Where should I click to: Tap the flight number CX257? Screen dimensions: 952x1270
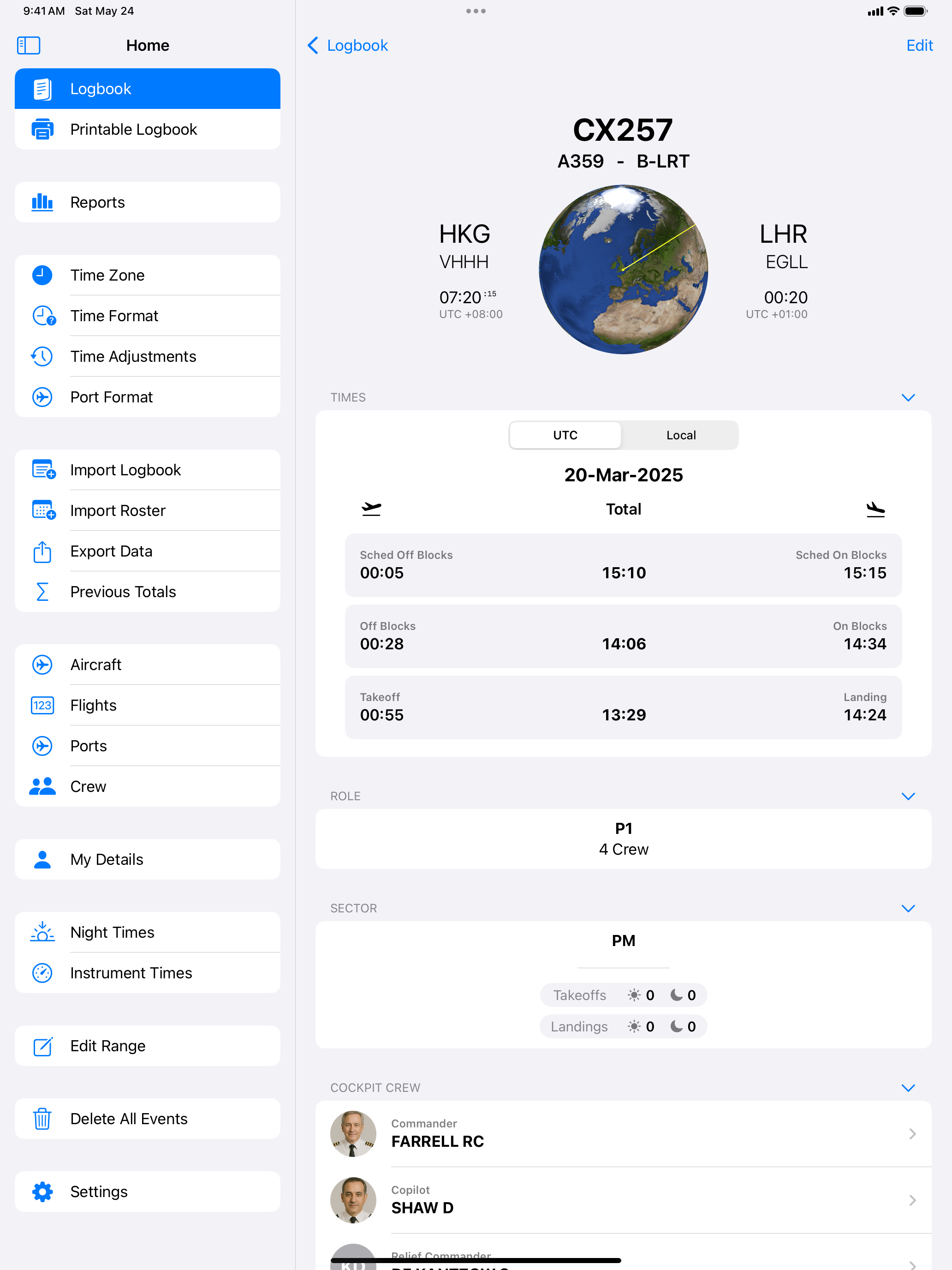pos(623,130)
